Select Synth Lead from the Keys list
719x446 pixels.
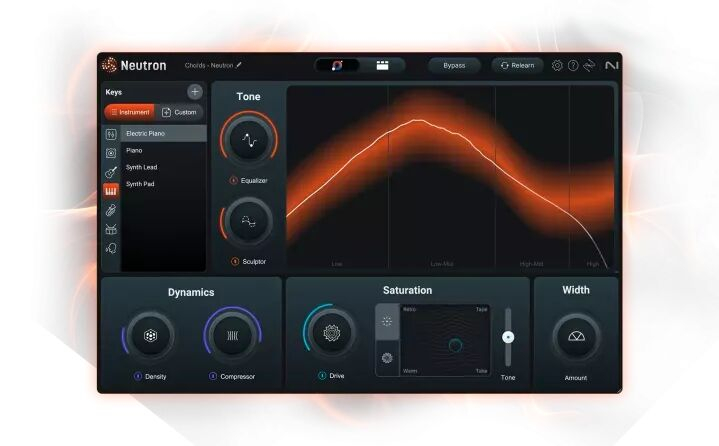click(141, 167)
